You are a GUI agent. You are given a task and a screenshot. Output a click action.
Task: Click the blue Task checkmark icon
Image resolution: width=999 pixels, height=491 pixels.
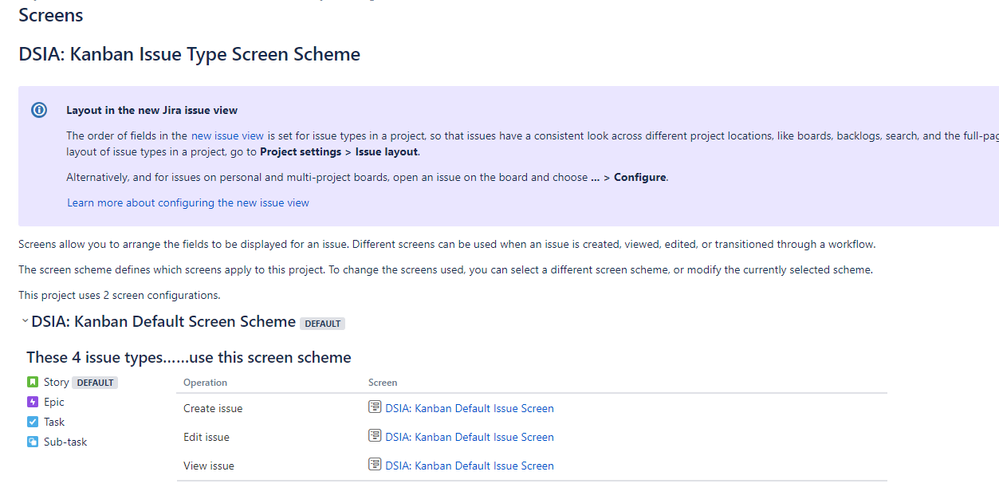[x=32, y=422]
